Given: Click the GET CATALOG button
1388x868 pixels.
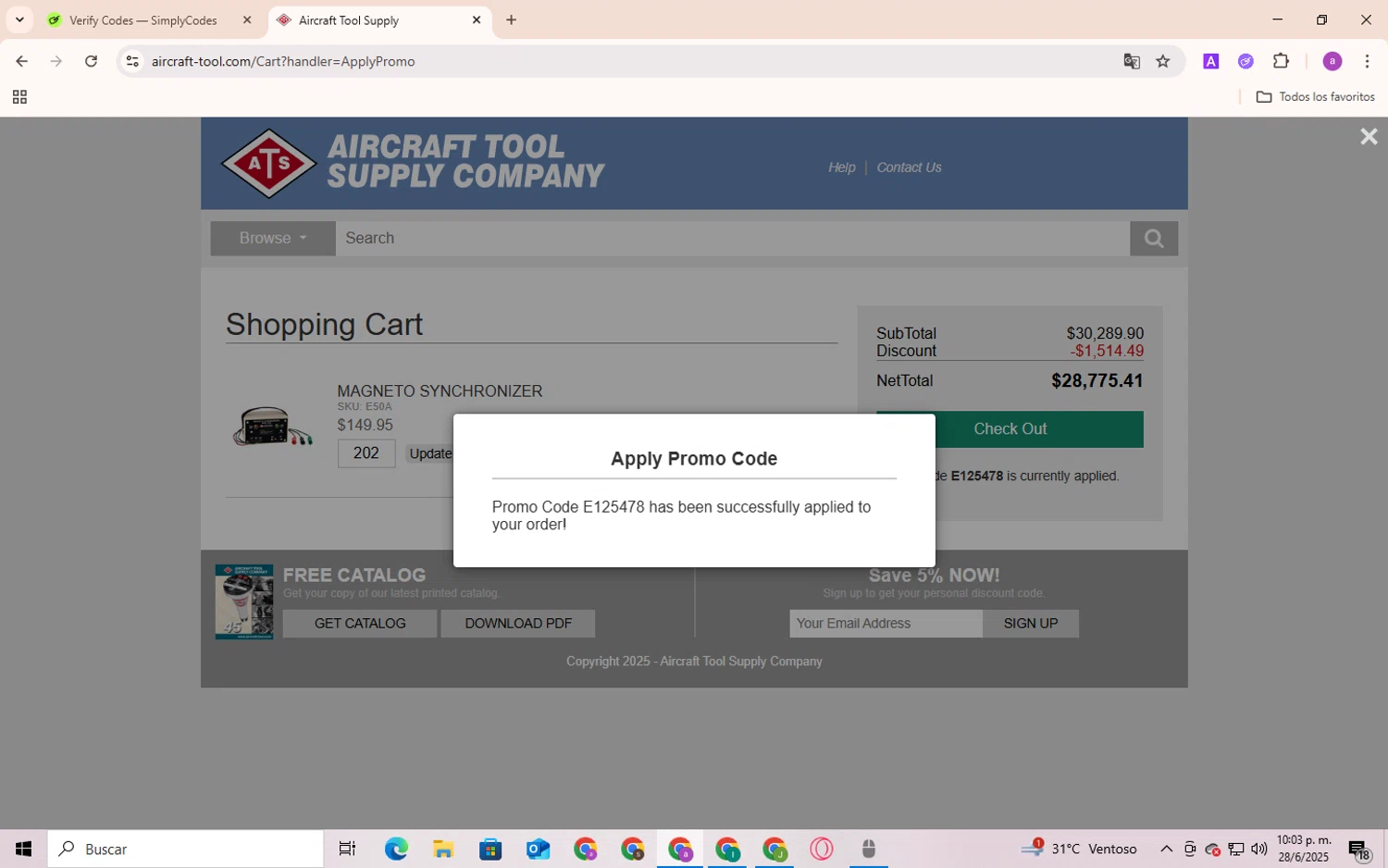Looking at the screenshot, I should pyautogui.click(x=360, y=624).
